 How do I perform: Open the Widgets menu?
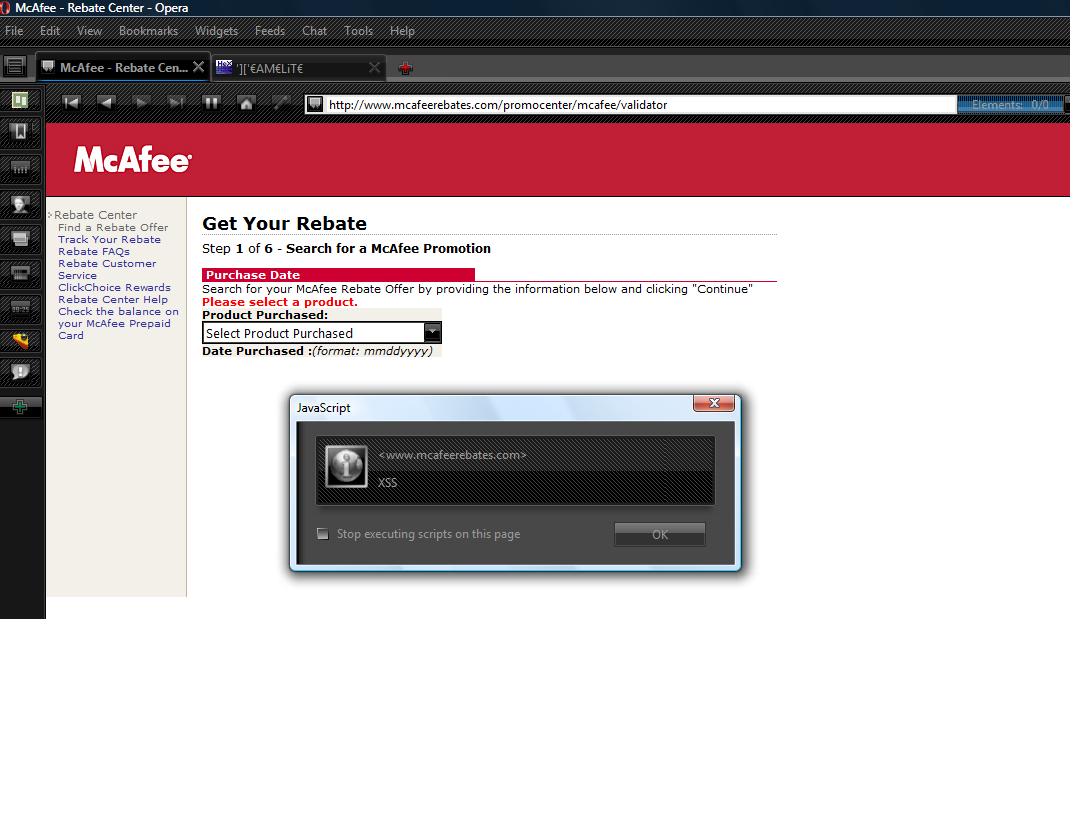216,31
